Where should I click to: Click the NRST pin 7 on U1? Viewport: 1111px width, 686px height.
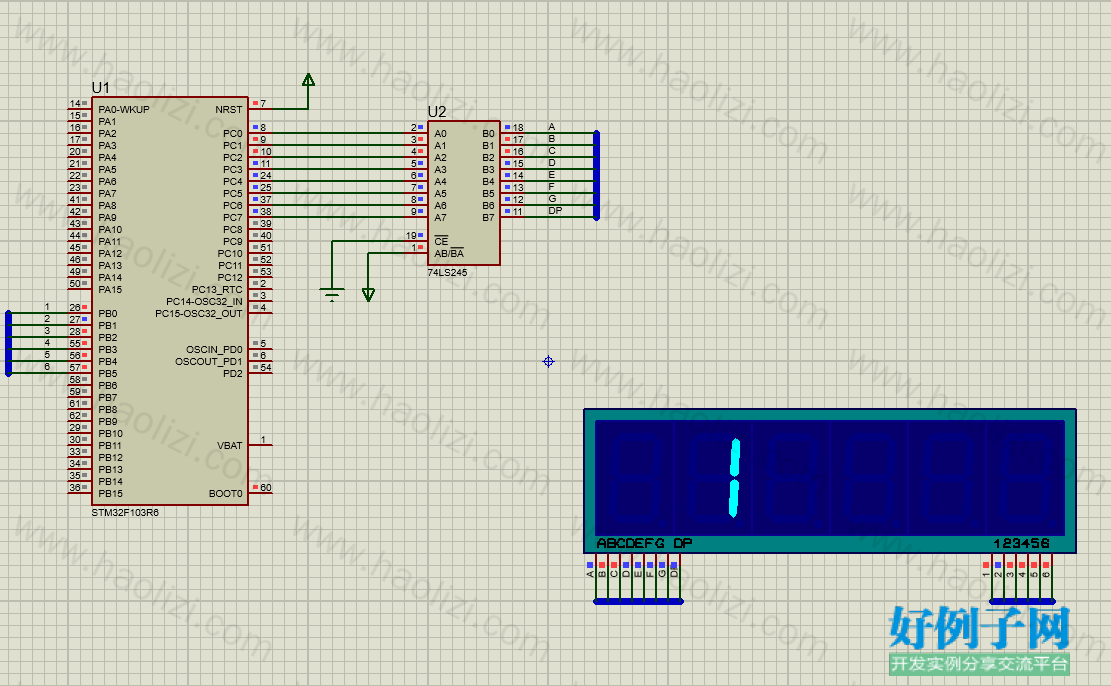[x=259, y=104]
